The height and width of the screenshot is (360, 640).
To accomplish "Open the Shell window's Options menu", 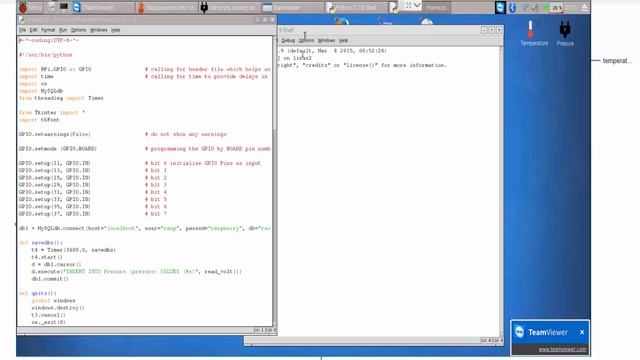I will [306, 40].
